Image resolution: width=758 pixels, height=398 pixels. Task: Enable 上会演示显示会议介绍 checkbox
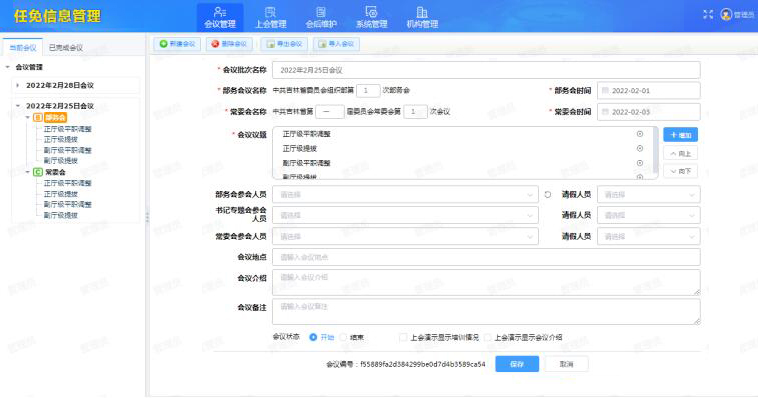[487, 337]
